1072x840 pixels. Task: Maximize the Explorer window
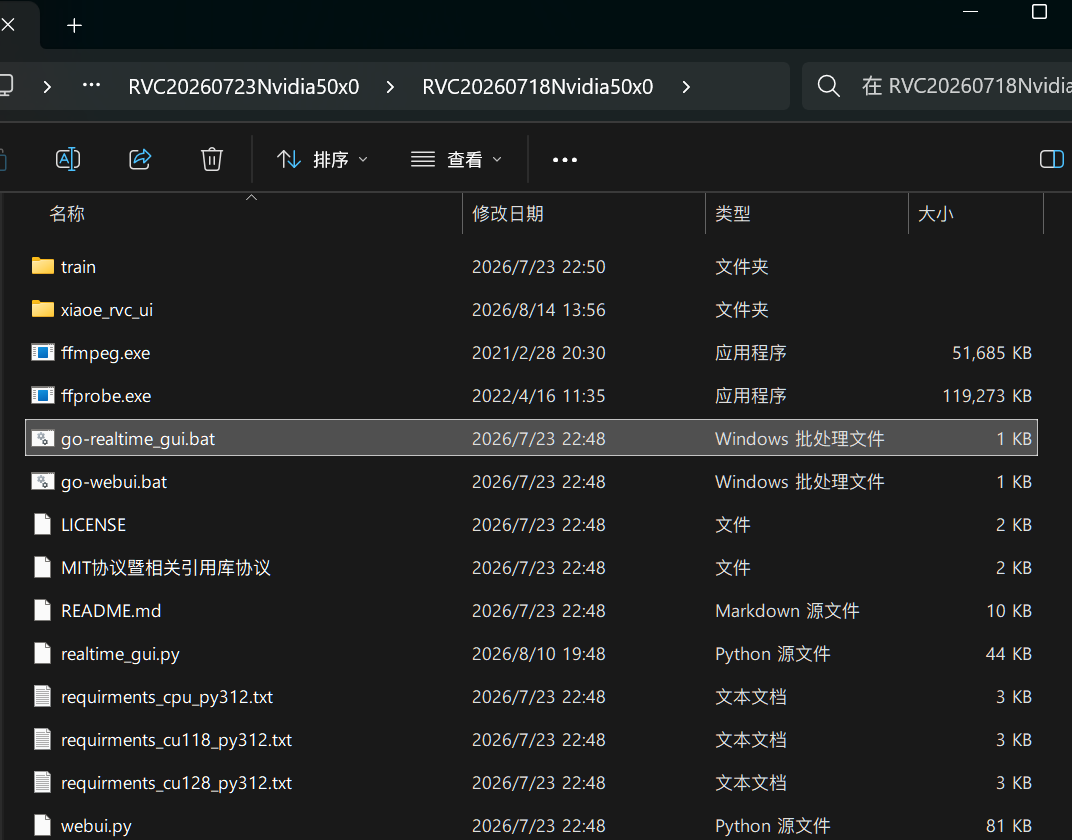tap(1039, 12)
